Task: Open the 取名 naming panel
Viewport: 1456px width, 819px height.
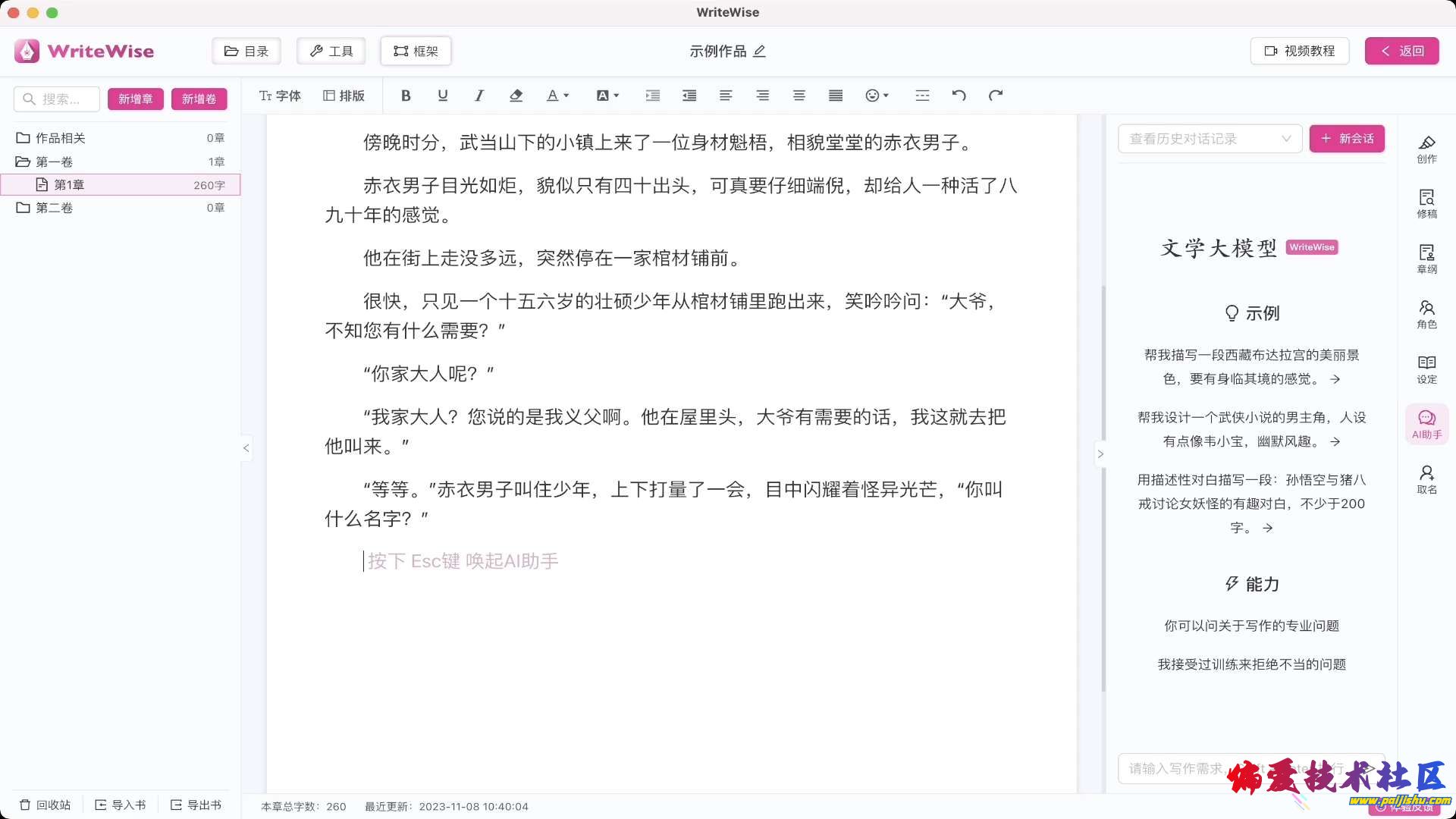Action: 1426,479
